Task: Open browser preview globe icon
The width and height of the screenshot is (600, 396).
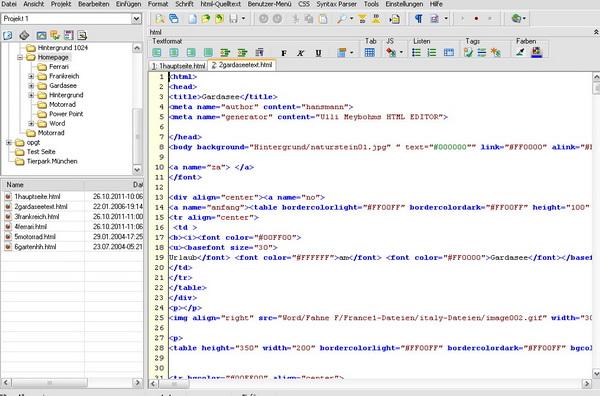Action: pyautogui.click(x=516, y=18)
